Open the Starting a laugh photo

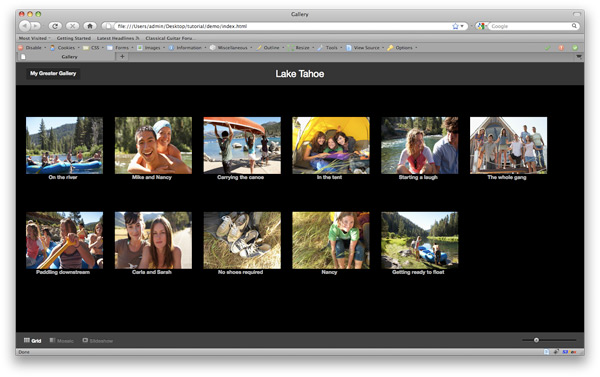pyautogui.click(x=419, y=145)
